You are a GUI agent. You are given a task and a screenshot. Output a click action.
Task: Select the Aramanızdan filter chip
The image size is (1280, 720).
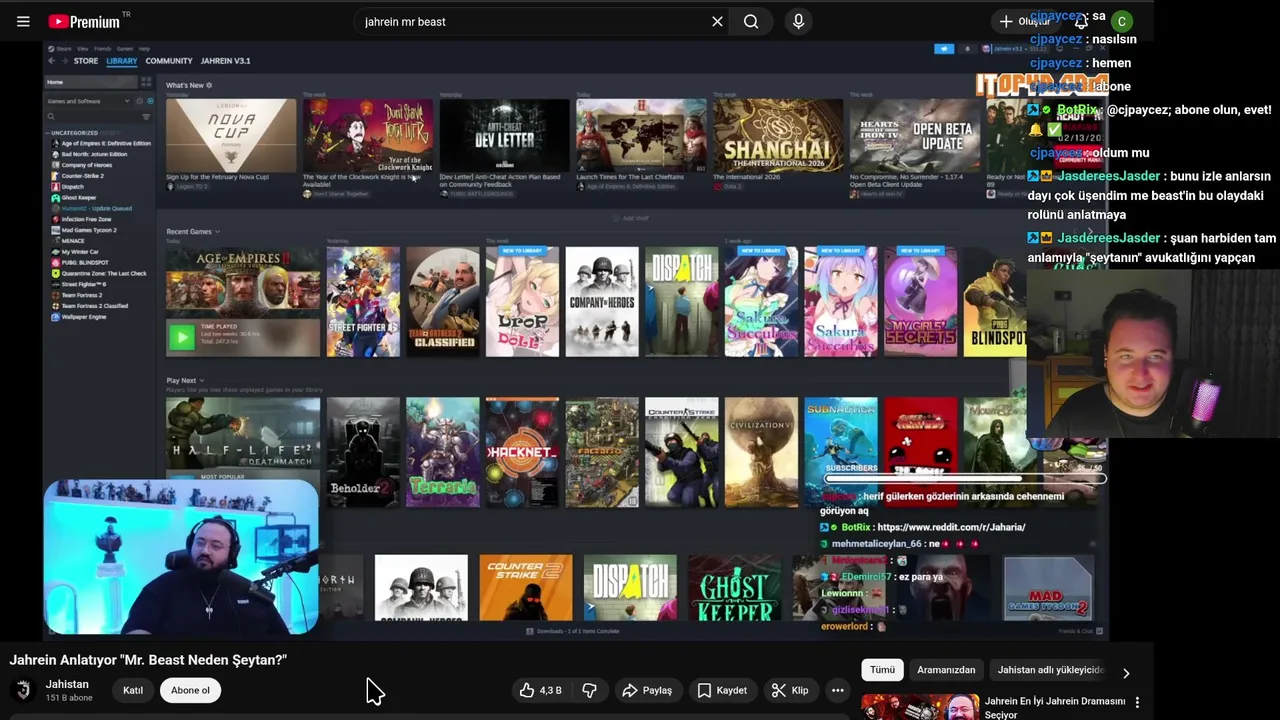[946, 670]
